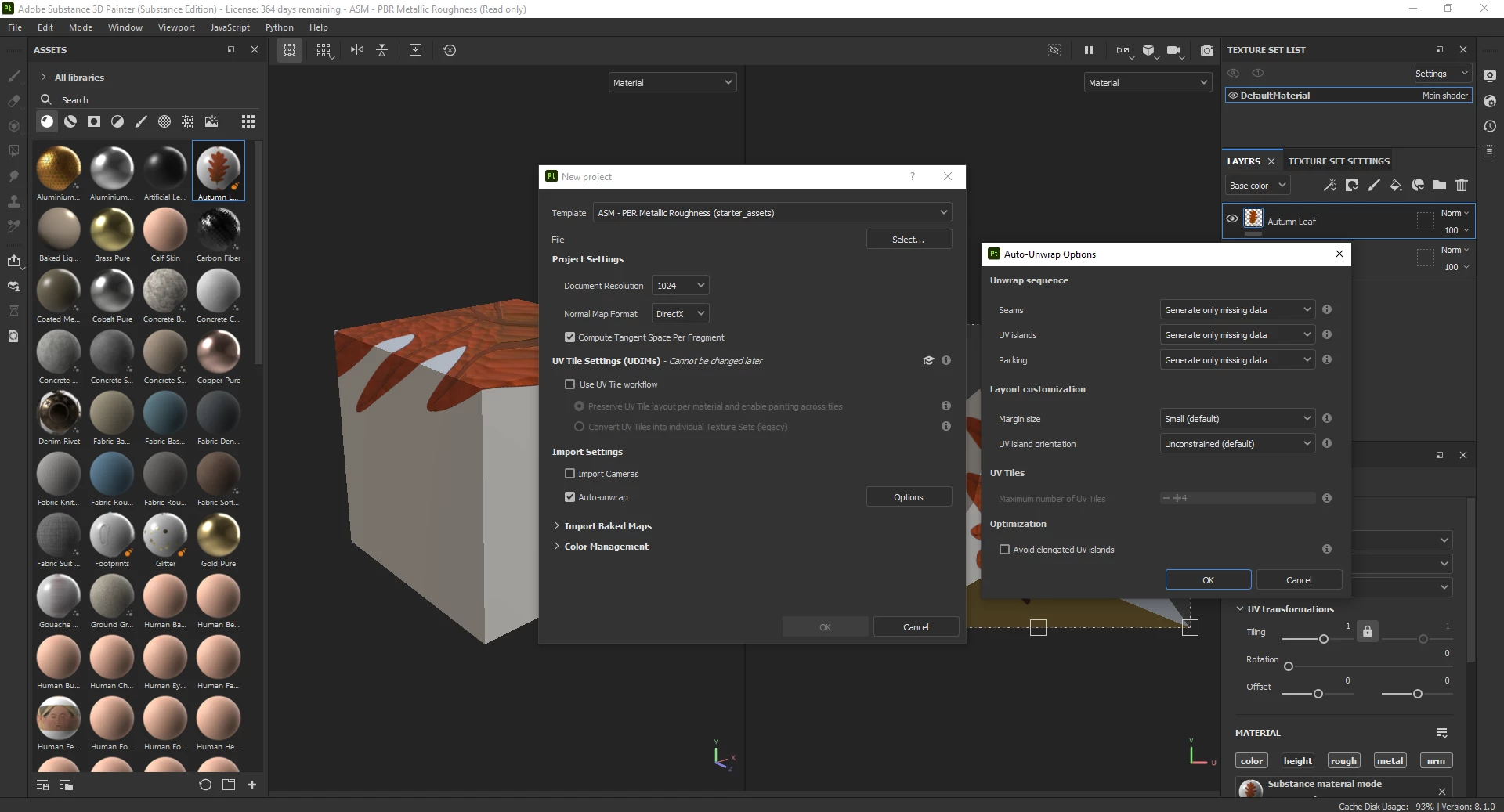This screenshot has height=812, width=1504.
Task: Hide the Autumn Leaf layer
Action: tap(1232, 219)
